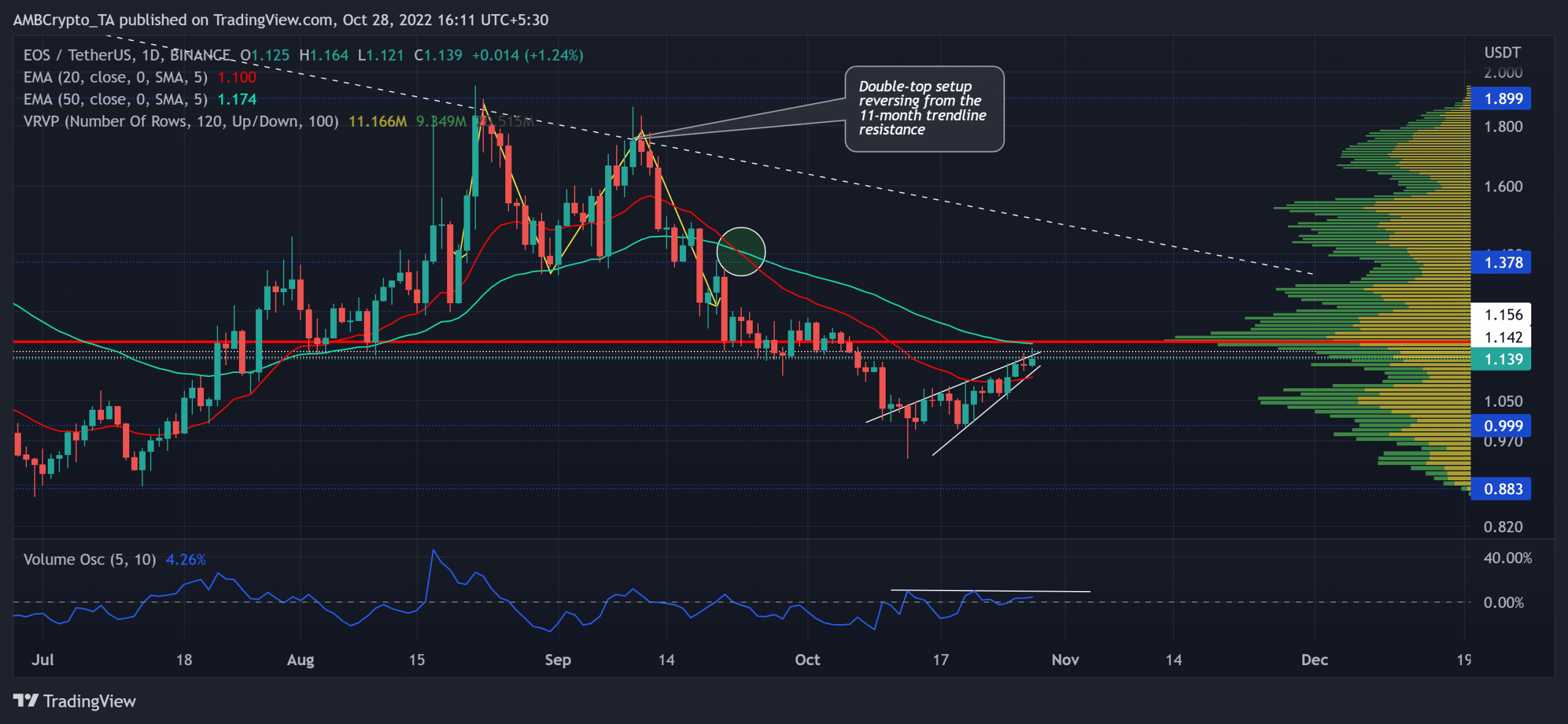This screenshot has height=724, width=1568.
Task: Click the 0.820 price scale label
Action: pos(1502,527)
